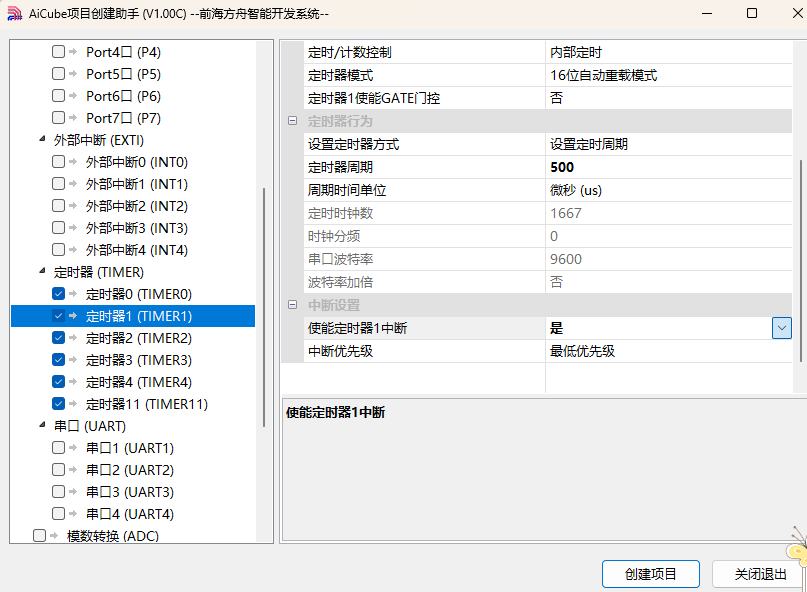Click the arrow icon beside 定时器1 (TIMER1)
This screenshot has height=592, width=807.
73,316
